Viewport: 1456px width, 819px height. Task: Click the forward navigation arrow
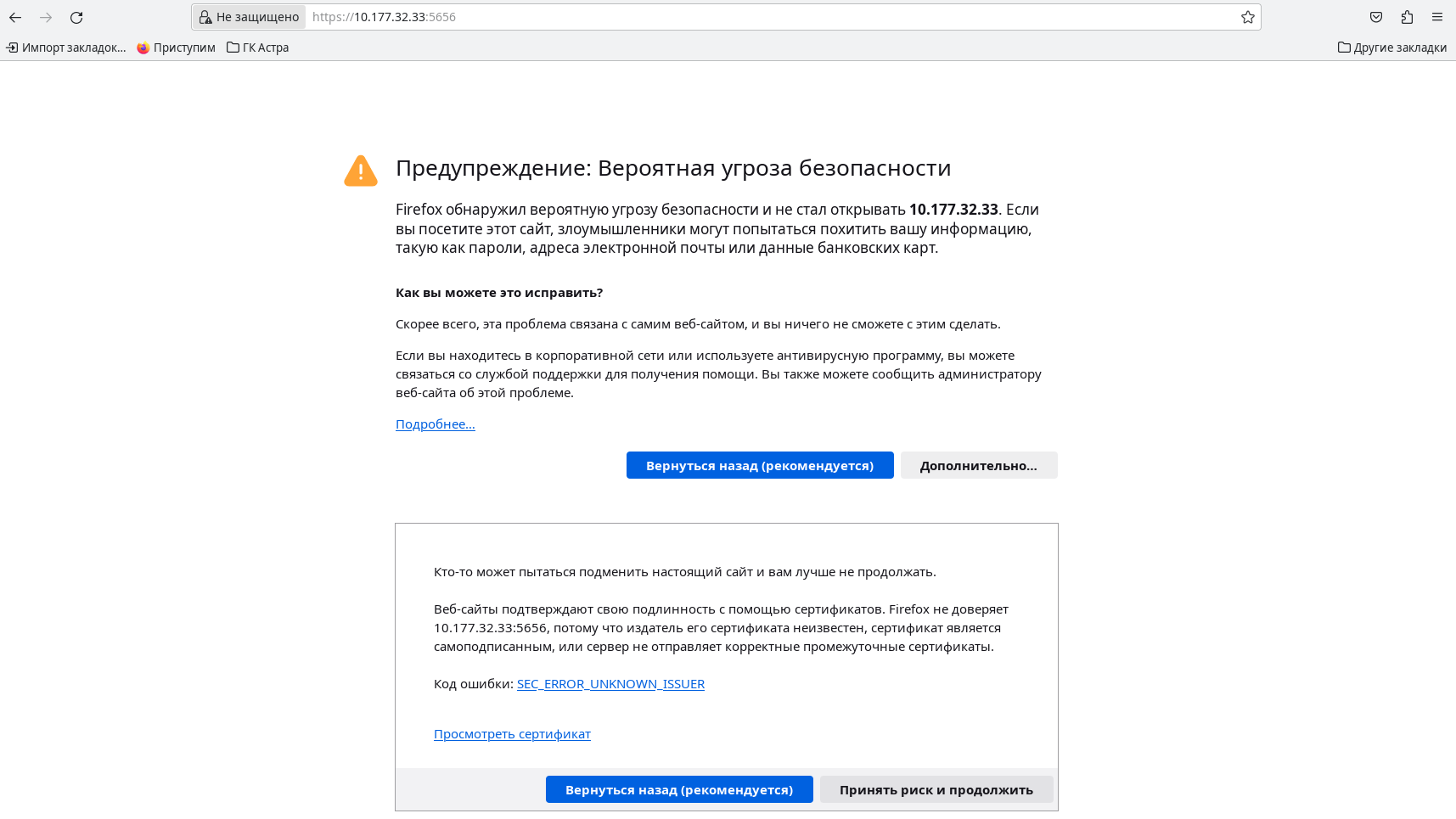tap(46, 17)
